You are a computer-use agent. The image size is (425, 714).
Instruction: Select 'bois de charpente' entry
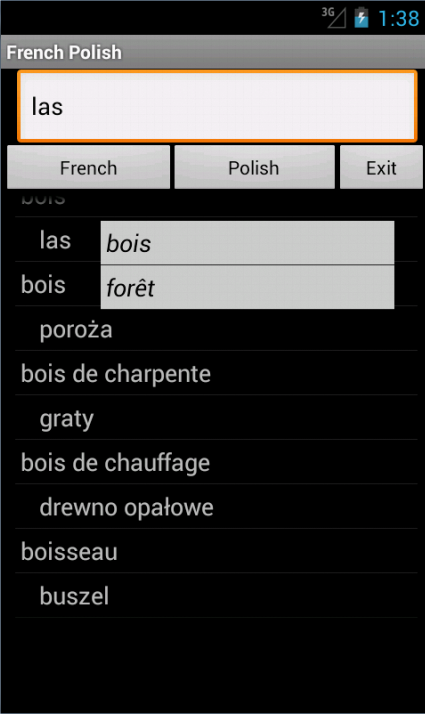pos(216,373)
